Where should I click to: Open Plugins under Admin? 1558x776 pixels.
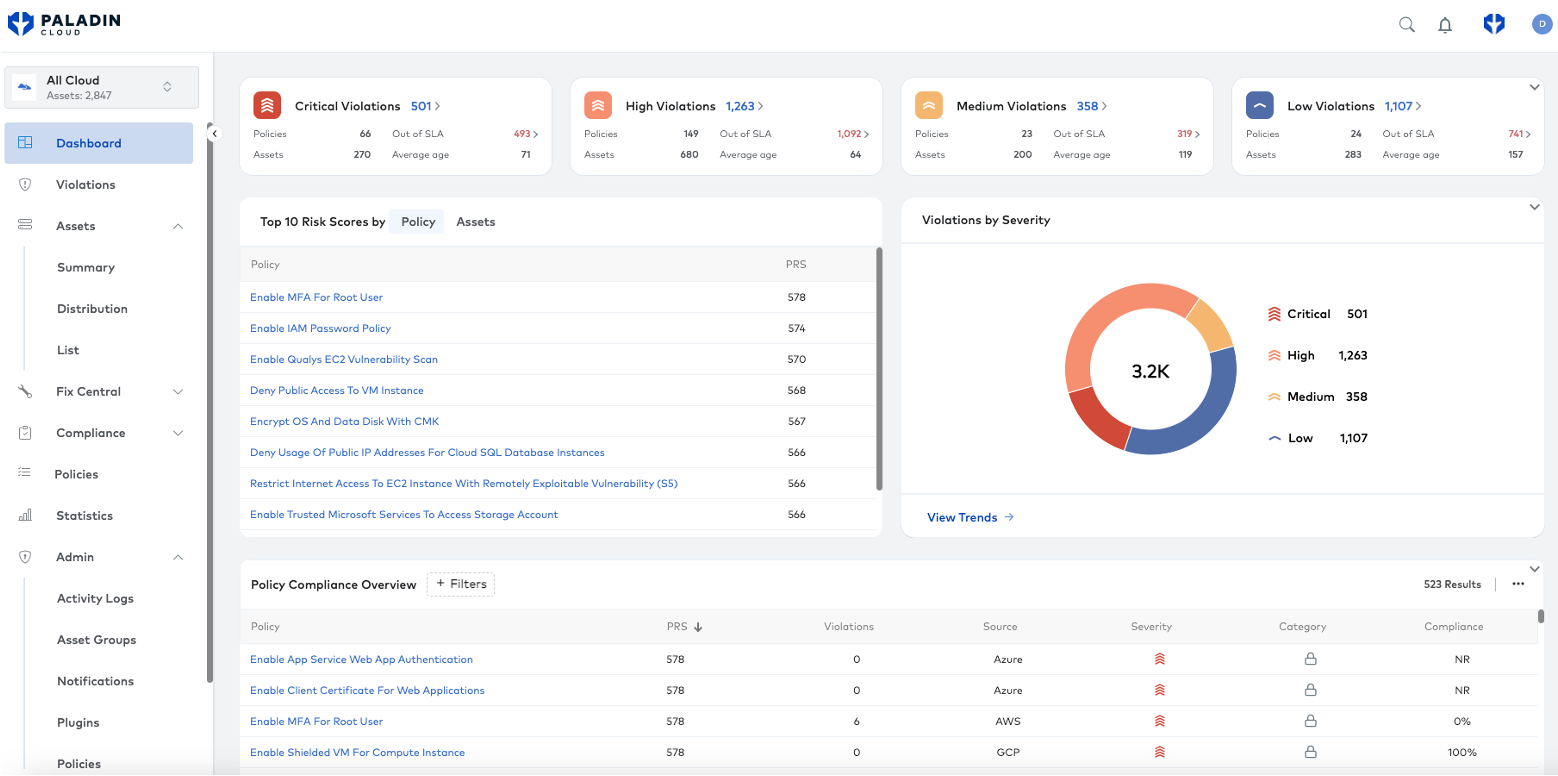[78, 722]
